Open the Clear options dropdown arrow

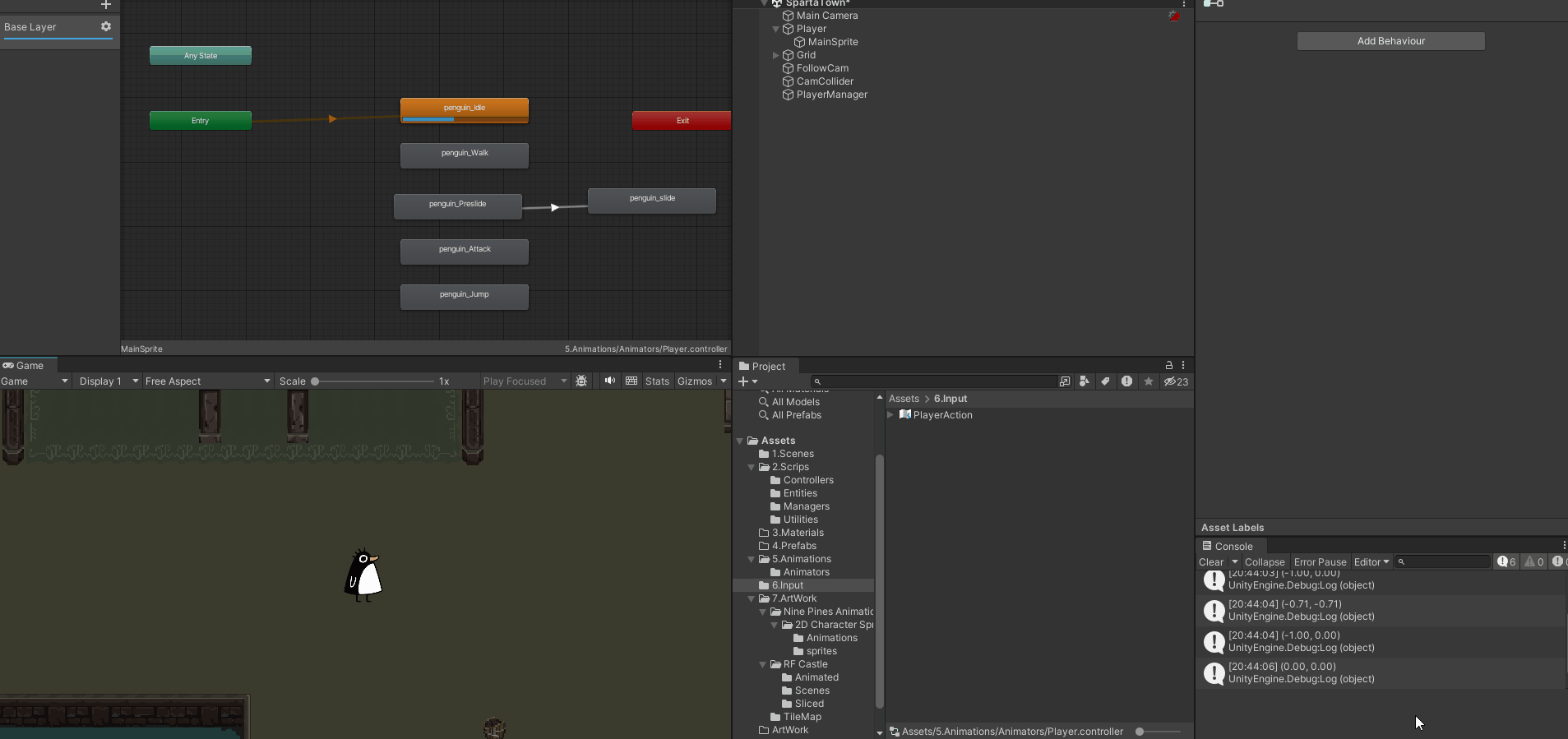[x=1235, y=562]
